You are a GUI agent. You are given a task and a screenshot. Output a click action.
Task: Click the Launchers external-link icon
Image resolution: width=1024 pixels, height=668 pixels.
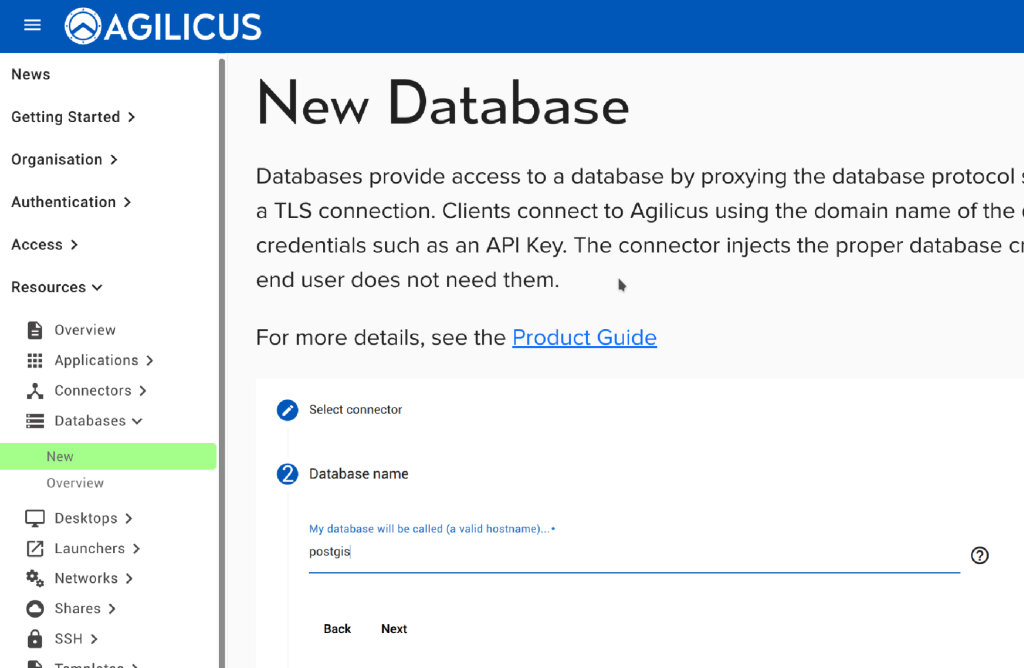(x=35, y=548)
